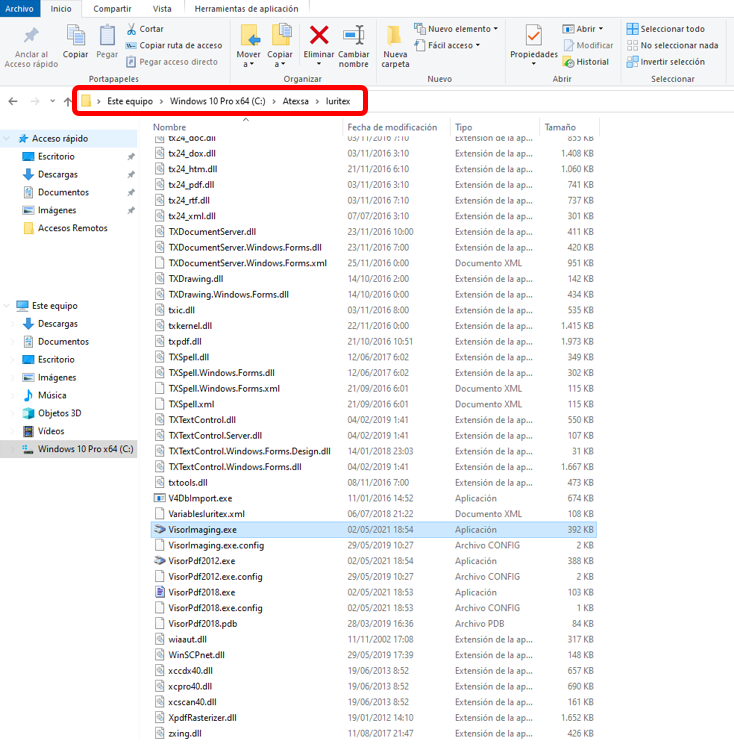Create a folder with Nueva carpeta
The image size is (734, 748).
pos(395,47)
